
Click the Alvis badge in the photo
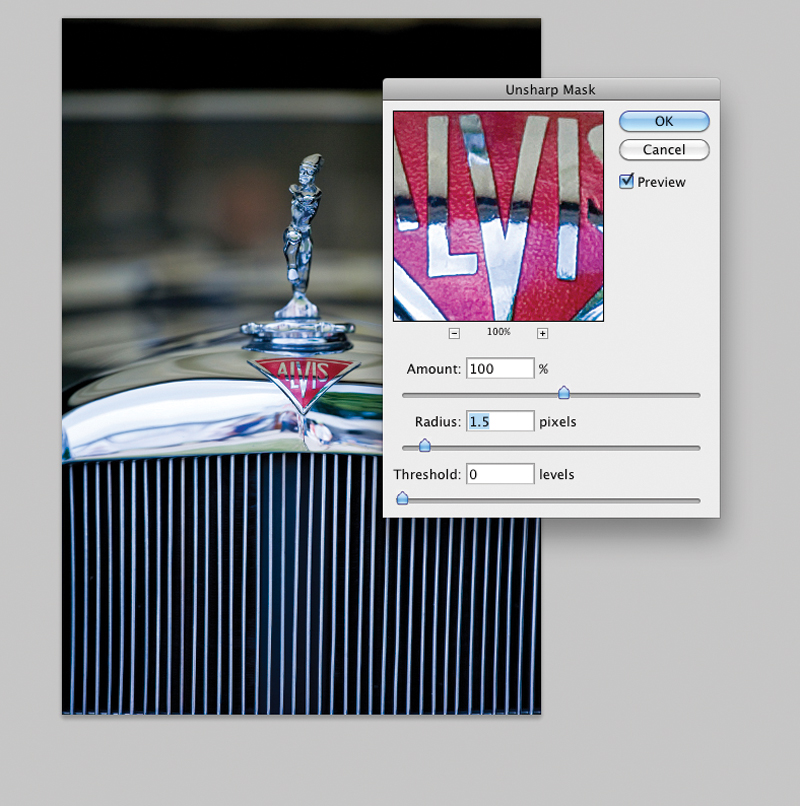[303, 385]
